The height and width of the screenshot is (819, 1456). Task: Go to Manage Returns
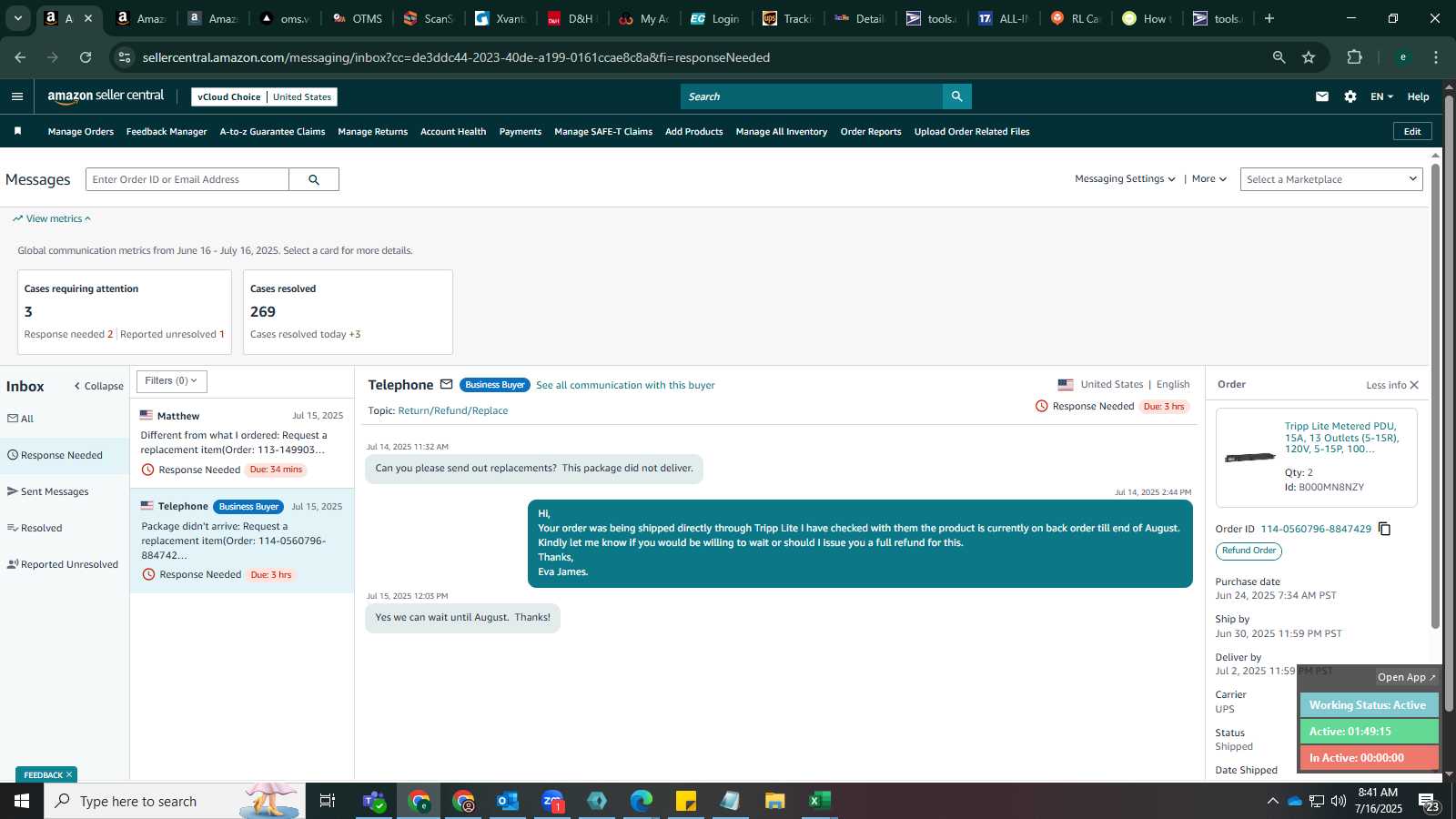tap(372, 132)
